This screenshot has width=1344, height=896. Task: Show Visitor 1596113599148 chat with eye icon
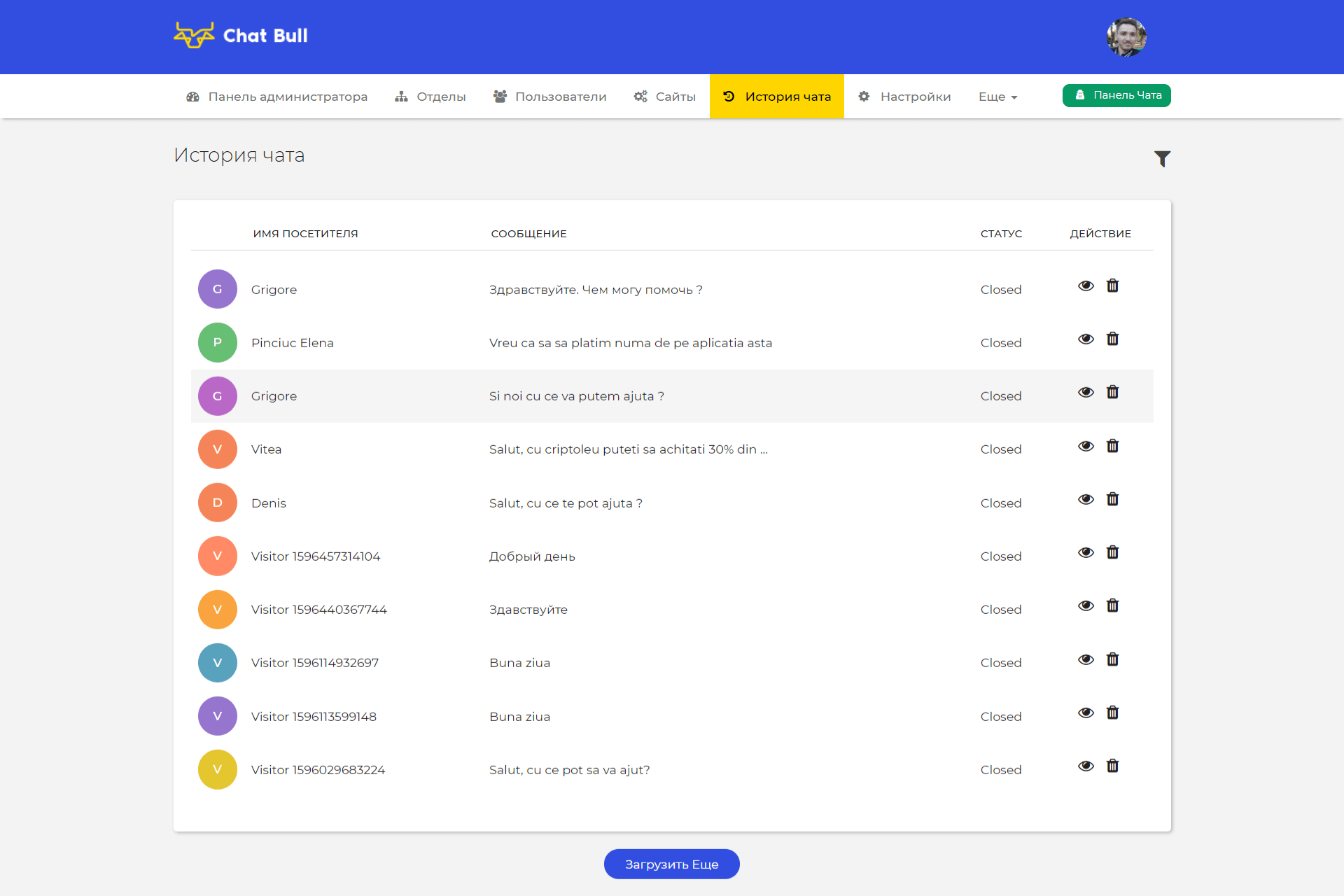[1086, 713]
